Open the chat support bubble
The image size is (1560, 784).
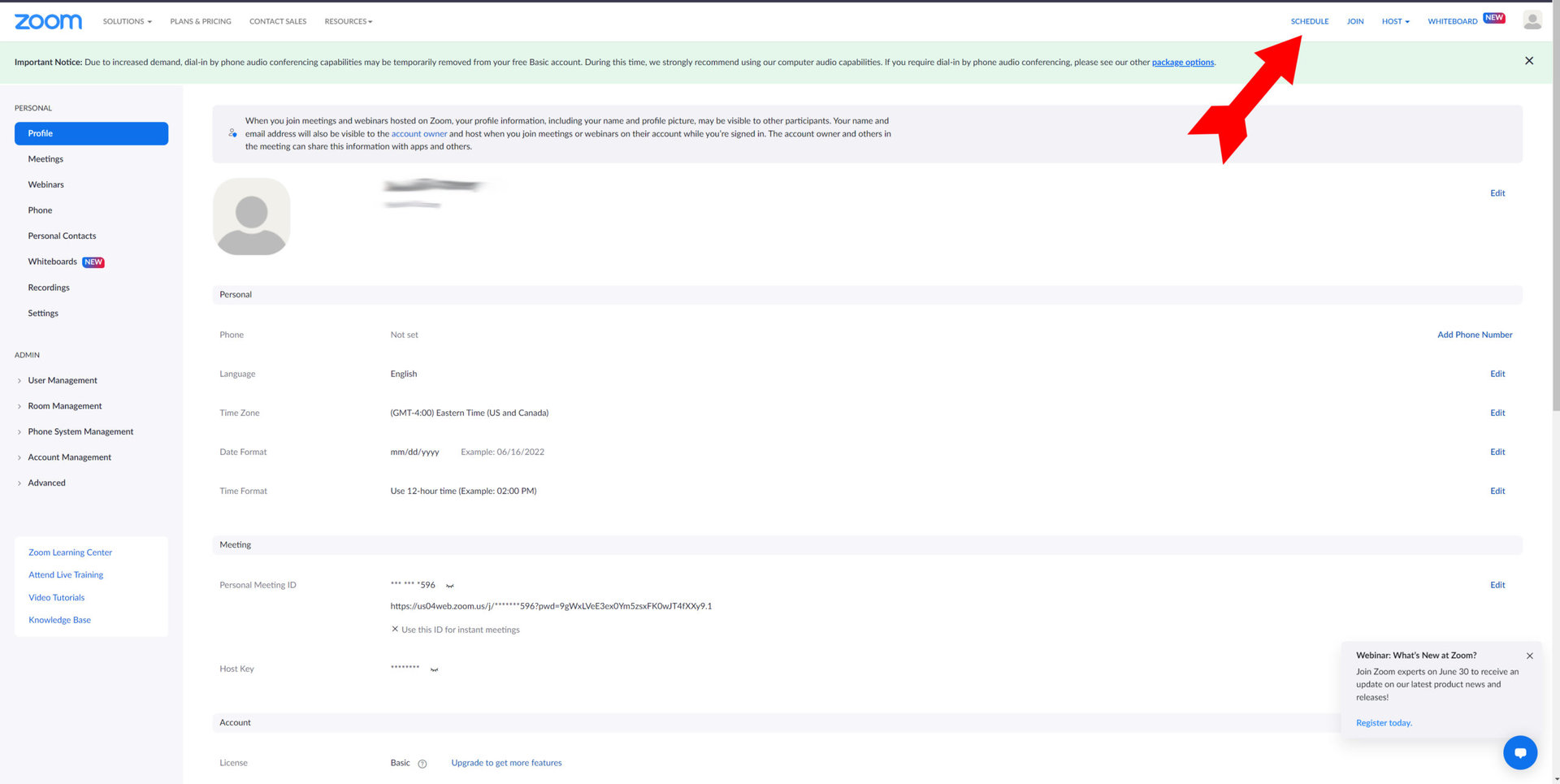tap(1519, 752)
